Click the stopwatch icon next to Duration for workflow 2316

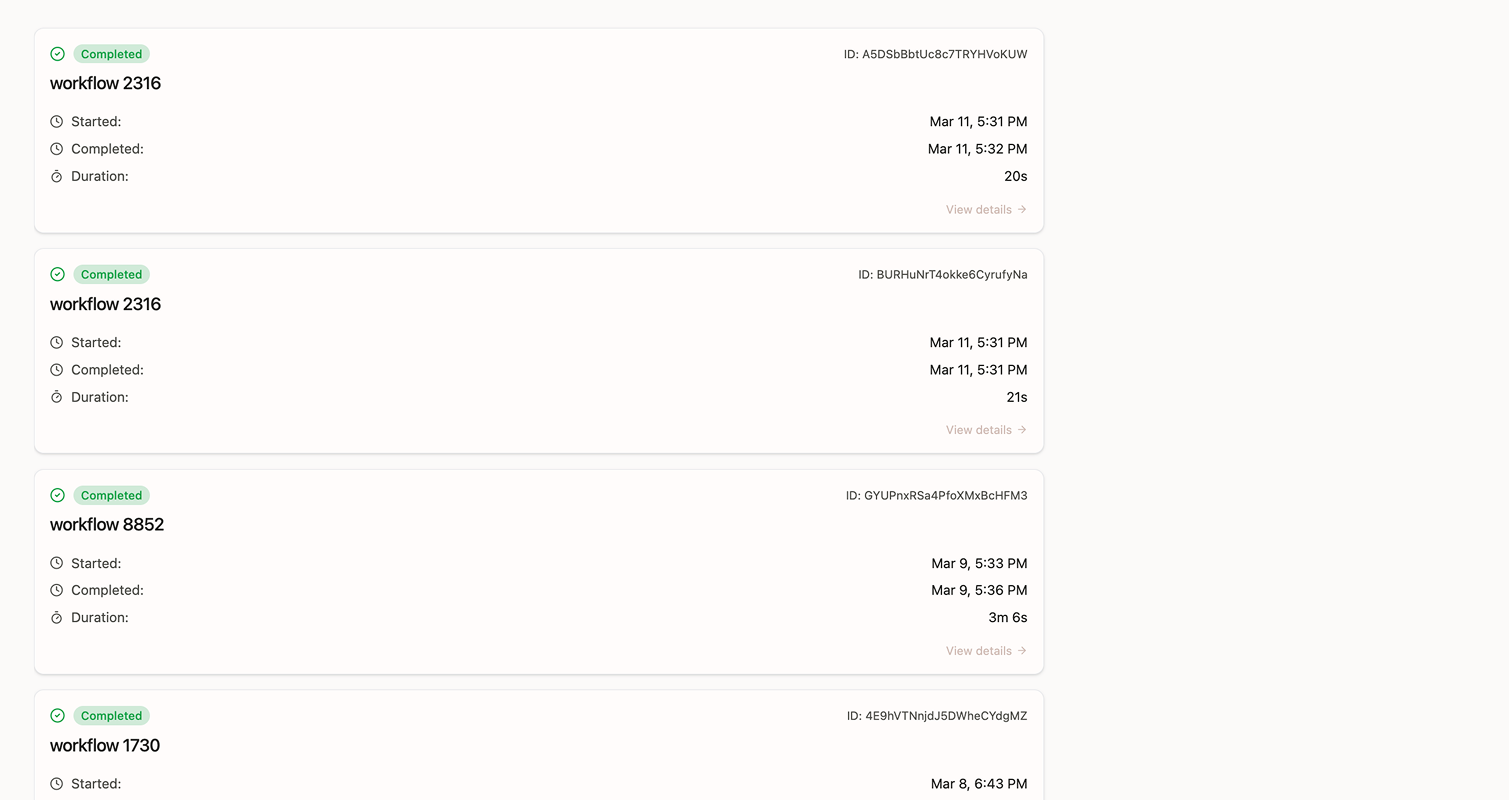tap(57, 176)
